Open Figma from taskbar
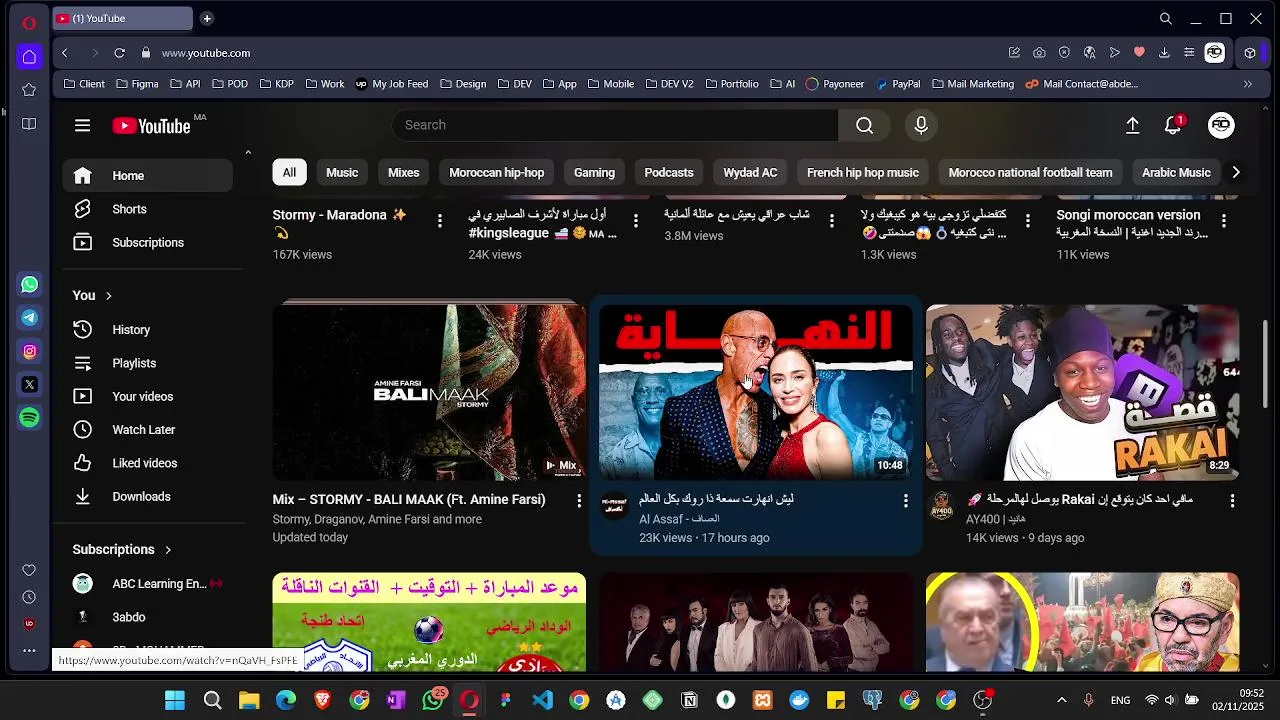The width and height of the screenshot is (1280, 720). point(506,700)
